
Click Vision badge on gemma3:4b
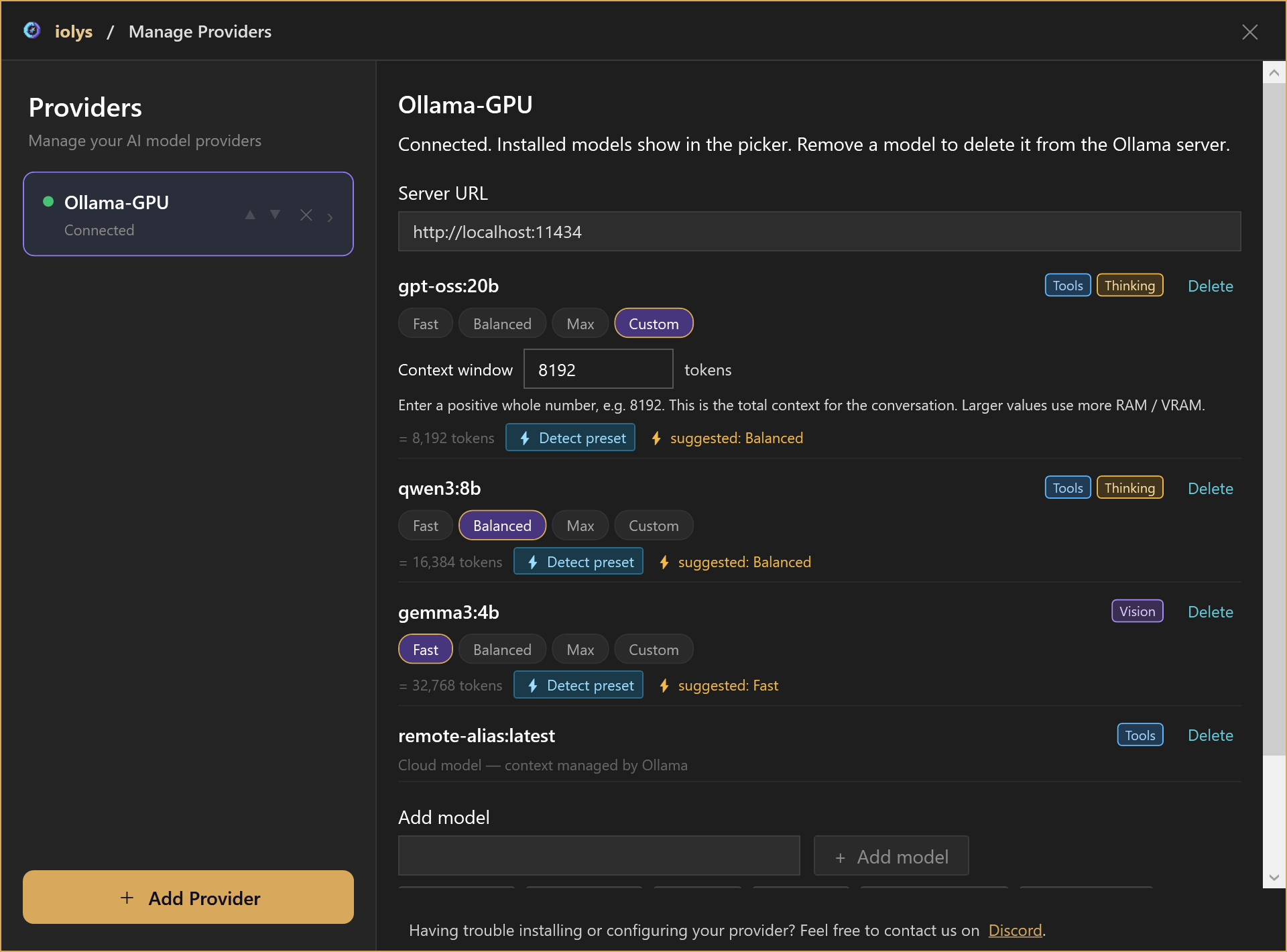pos(1138,611)
